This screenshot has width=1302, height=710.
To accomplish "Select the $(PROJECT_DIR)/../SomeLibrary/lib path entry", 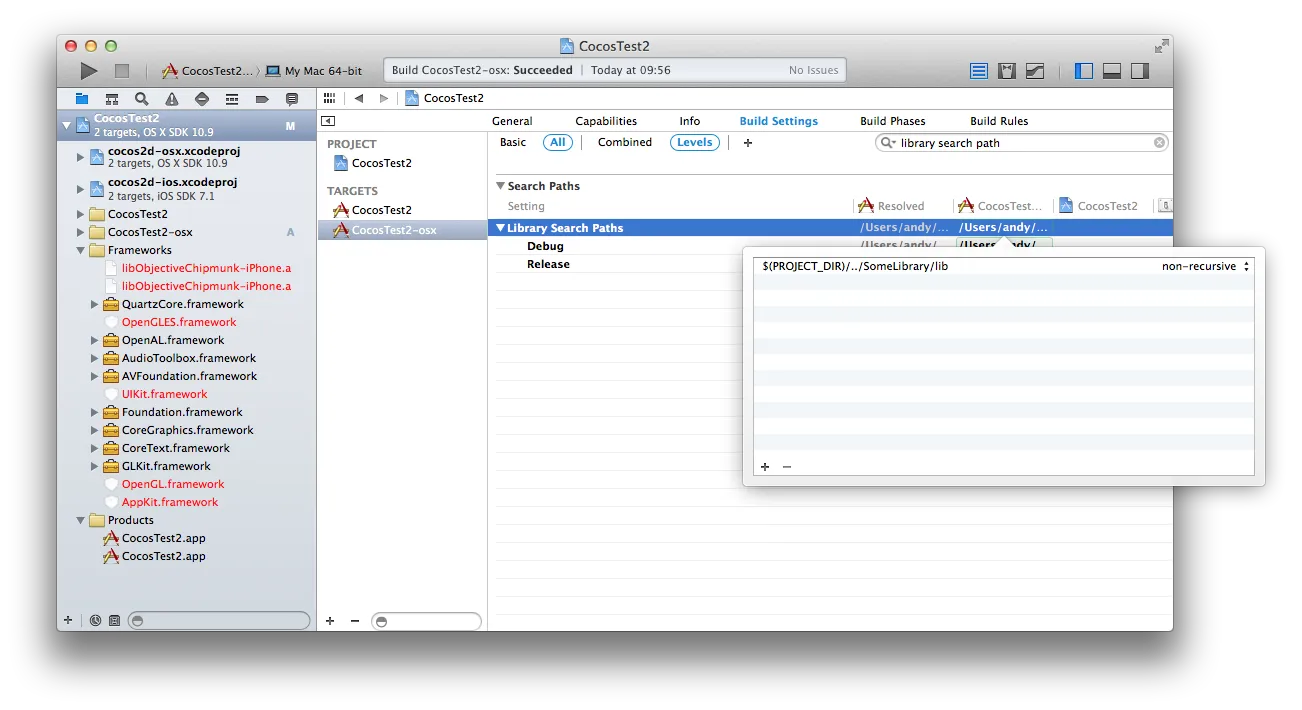I will (x=855, y=267).
